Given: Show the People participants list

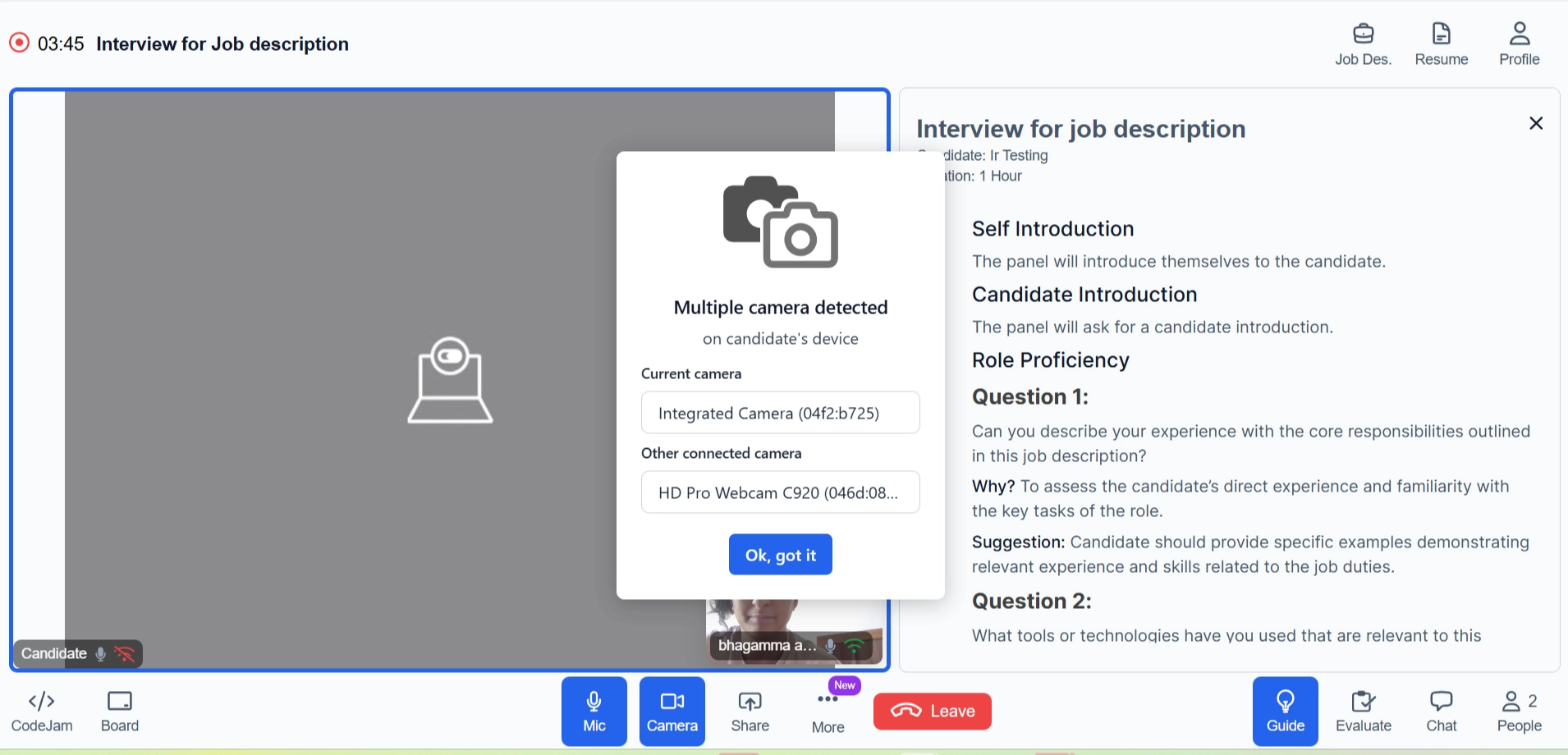Looking at the screenshot, I should [x=1520, y=712].
